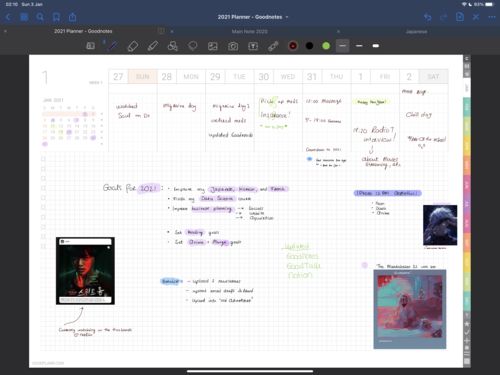Open the three-dot more options menu
Viewport: 500px width, 375px height.
point(492,17)
